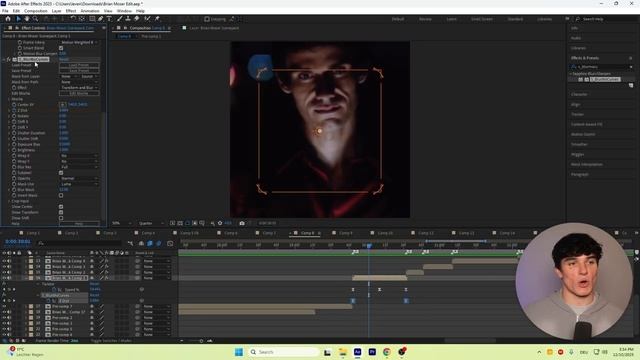640x360 pixels.
Task: Click the Windows Start button
Action: 239,352
